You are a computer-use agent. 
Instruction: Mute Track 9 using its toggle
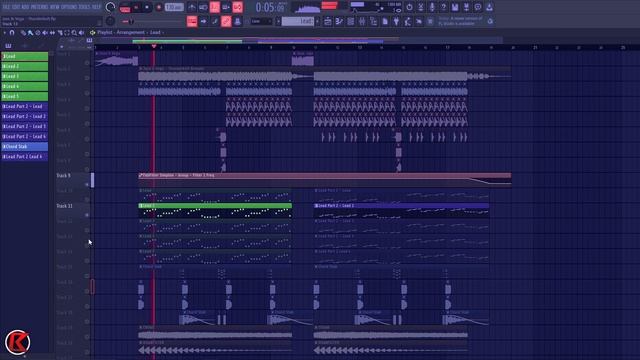(87, 184)
